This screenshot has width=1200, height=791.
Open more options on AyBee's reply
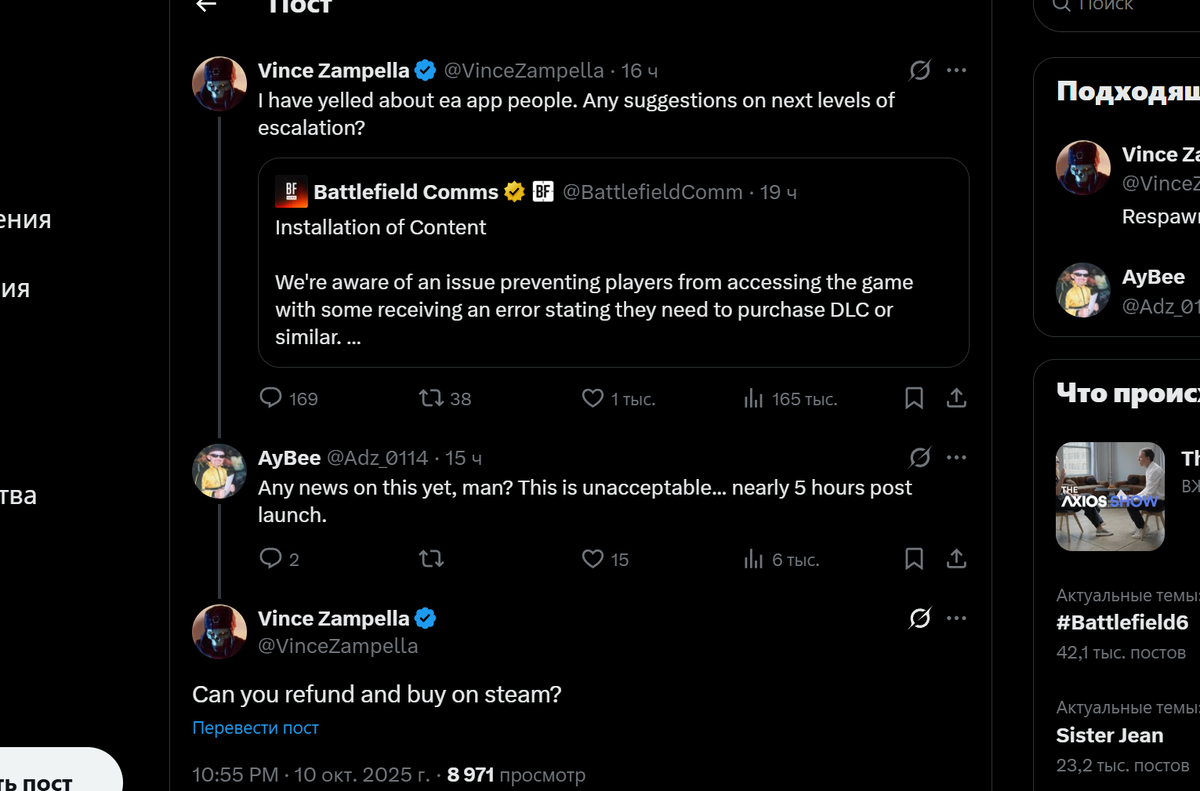(956, 458)
